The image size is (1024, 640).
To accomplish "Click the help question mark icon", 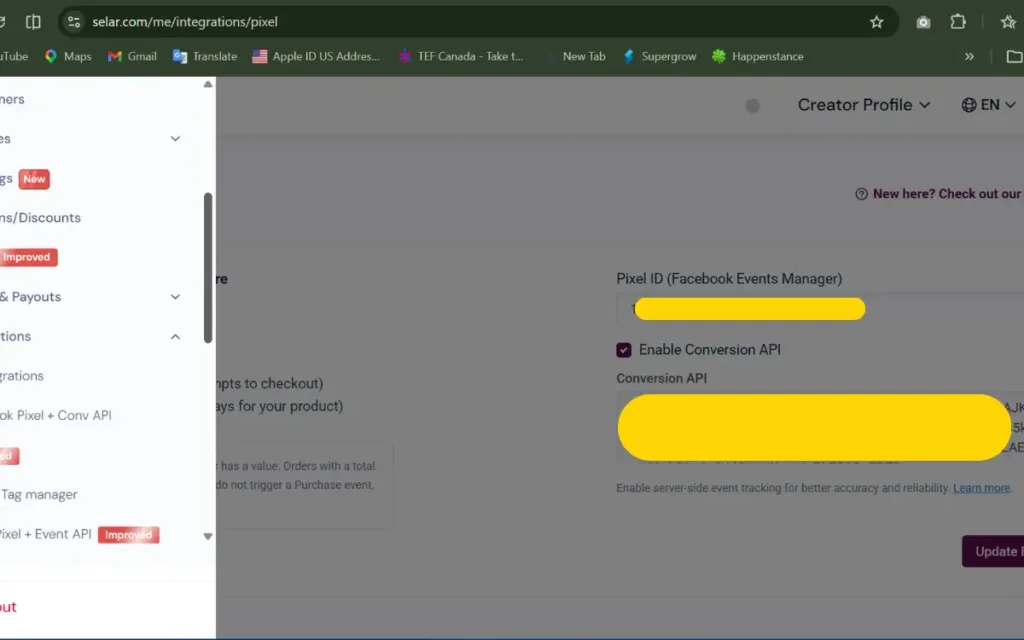I will pyautogui.click(x=861, y=194).
